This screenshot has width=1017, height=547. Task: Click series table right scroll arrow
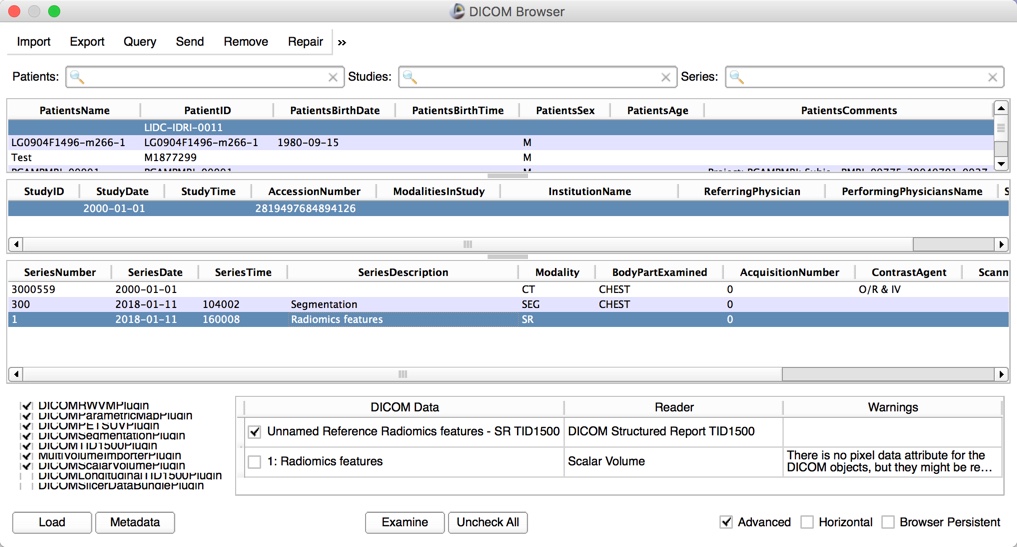tap(1001, 374)
